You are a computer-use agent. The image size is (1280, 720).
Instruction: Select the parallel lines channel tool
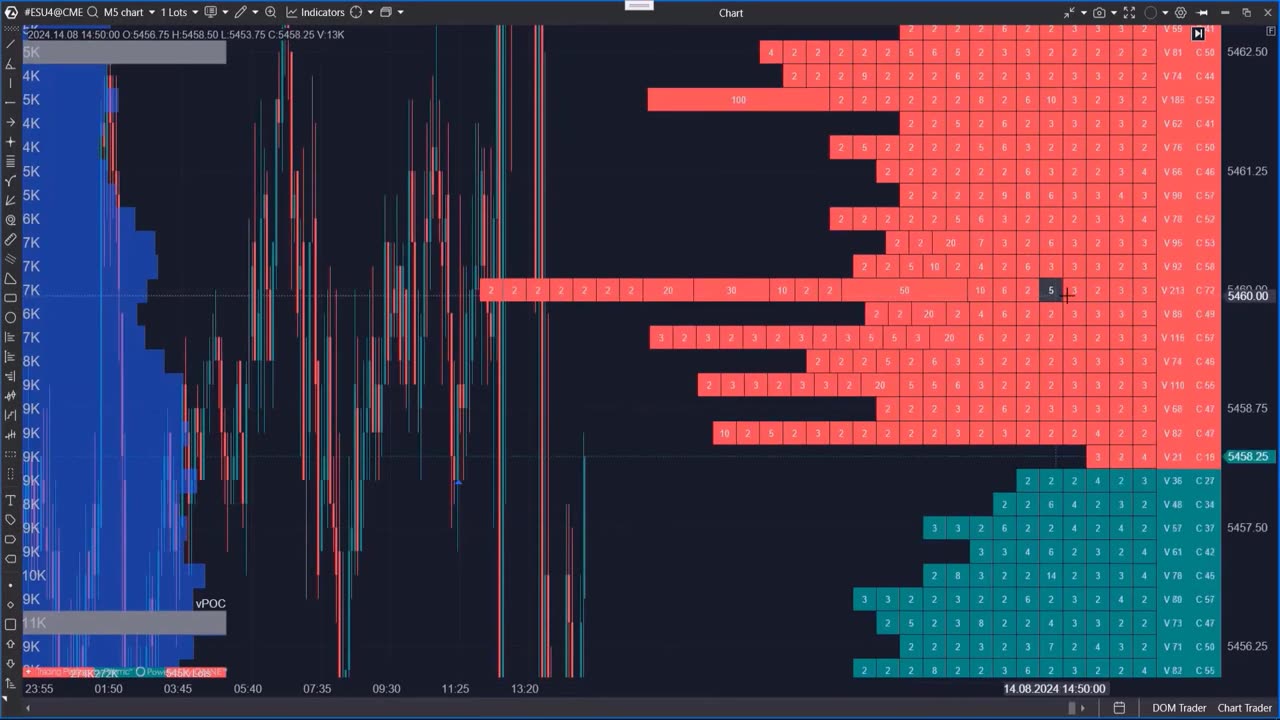pyautogui.click(x=11, y=258)
